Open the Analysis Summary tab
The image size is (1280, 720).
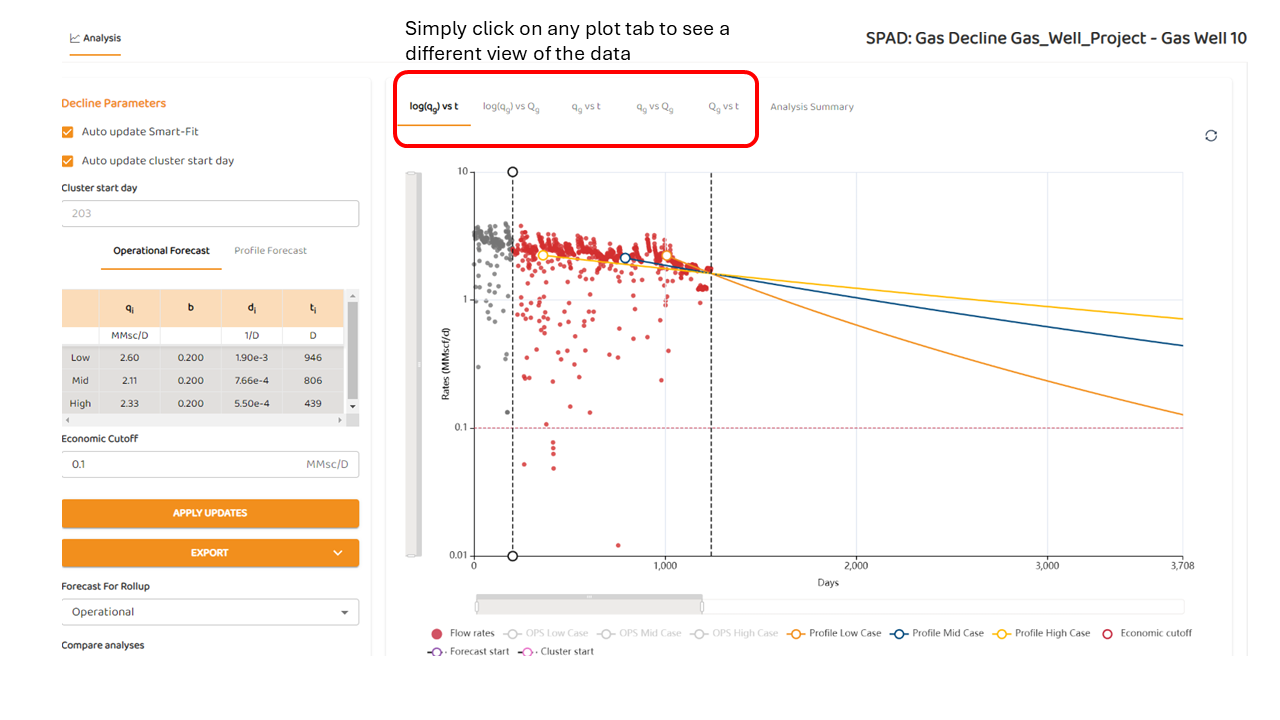(x=811, y=107)
